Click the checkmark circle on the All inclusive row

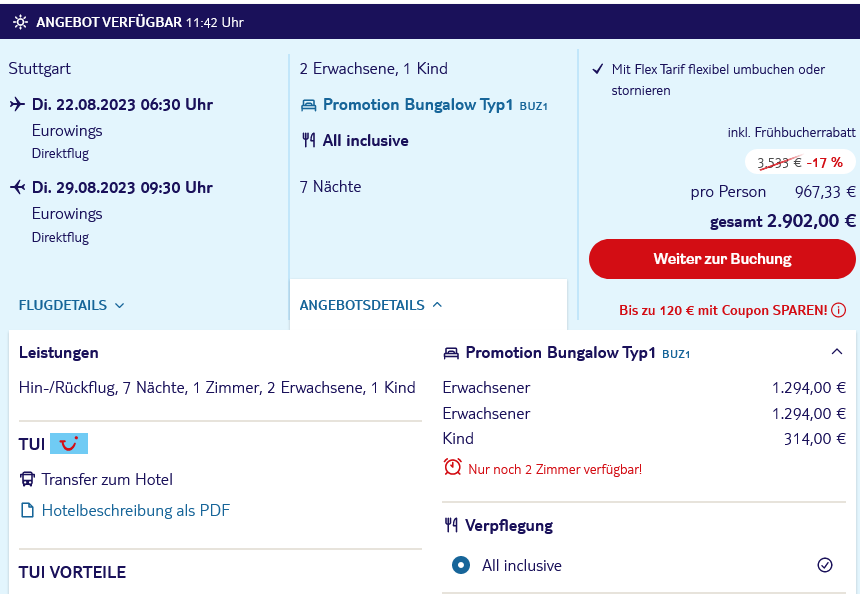click(825, 565)
